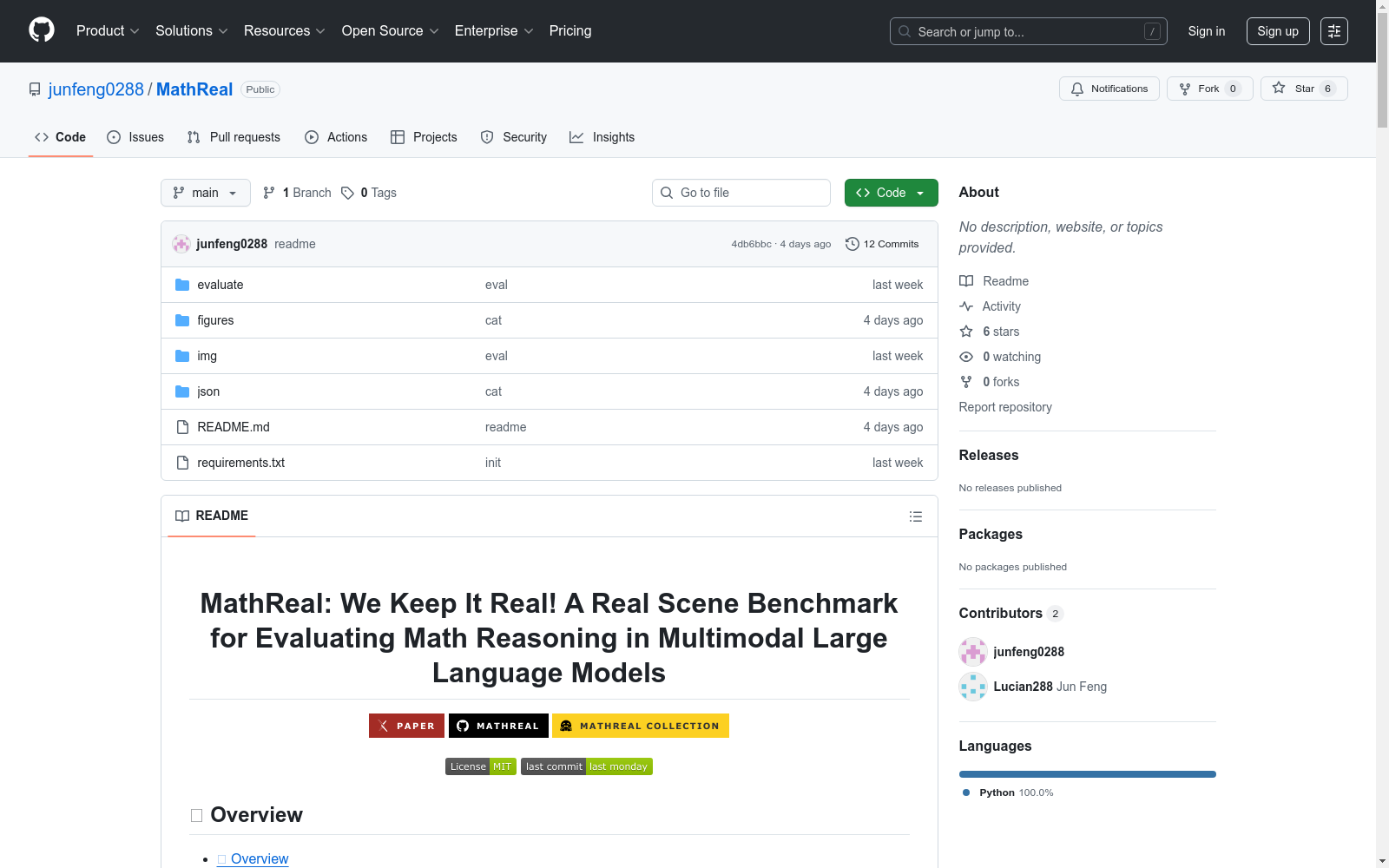This screenshot has height=868, width=1389.
Task: Switch to the Security tab
Action: pyautogui.click(x=514, y=137)
